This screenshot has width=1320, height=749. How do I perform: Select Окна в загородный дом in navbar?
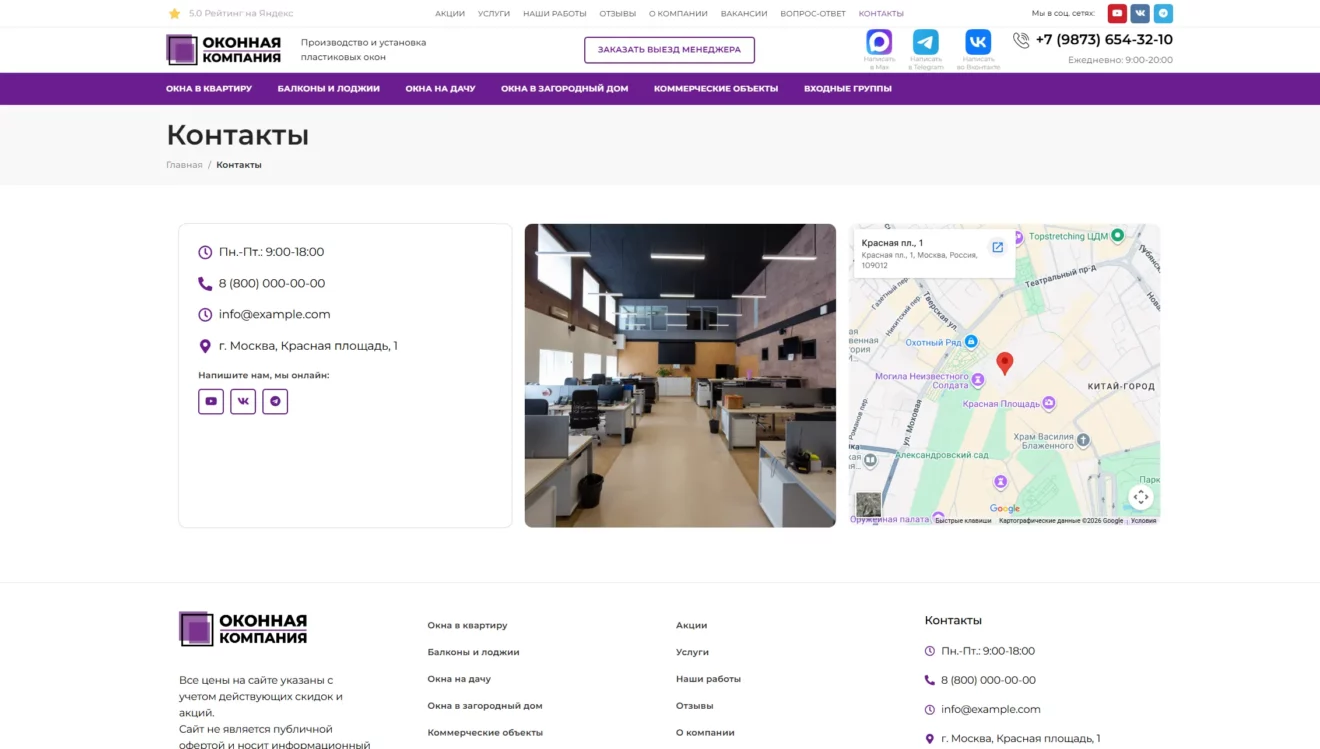tap(565, 89)
